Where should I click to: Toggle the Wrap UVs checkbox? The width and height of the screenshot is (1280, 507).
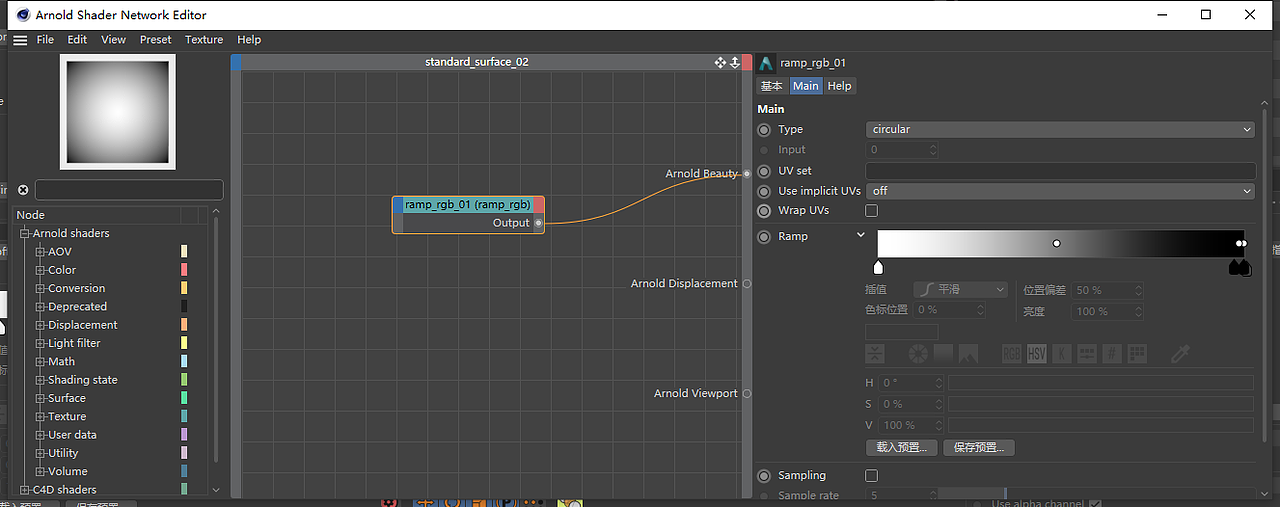[x=871, y=211]
